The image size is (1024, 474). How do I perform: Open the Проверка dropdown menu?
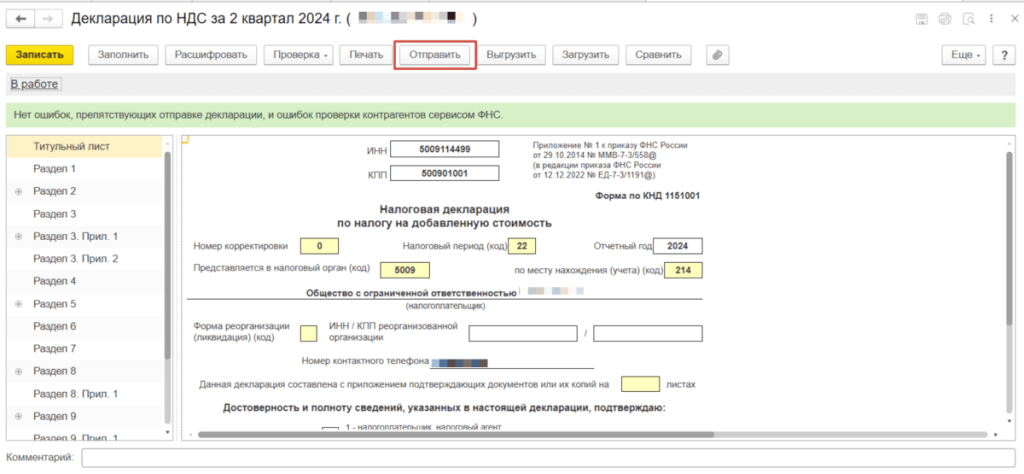[301, 55]
